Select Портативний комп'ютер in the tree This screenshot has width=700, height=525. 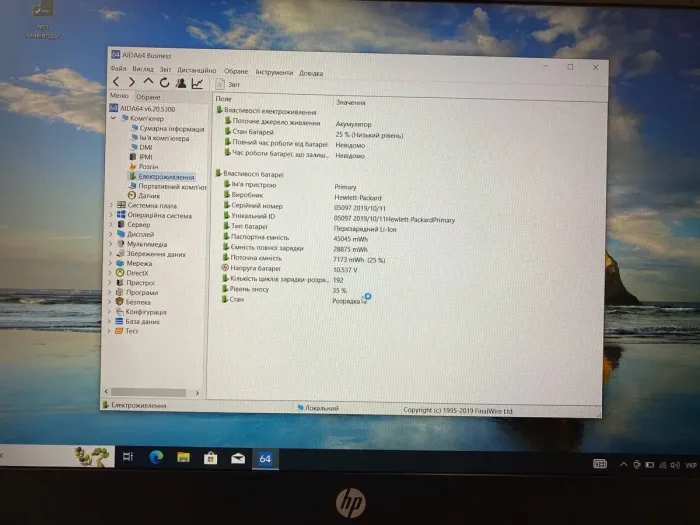click(167, 187)
